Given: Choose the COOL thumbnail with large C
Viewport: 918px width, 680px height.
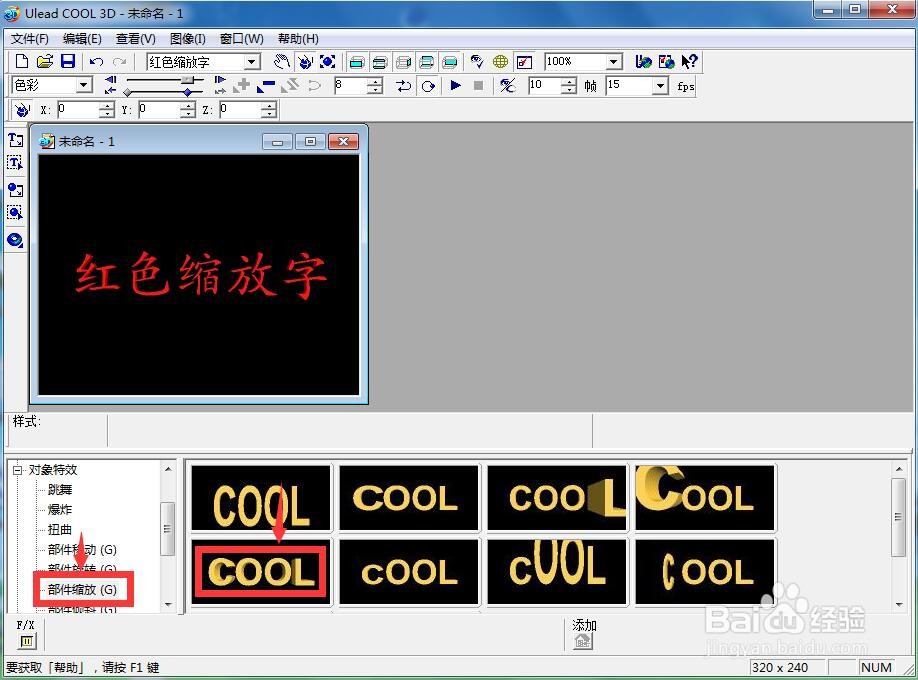Looking at the screenshot, I should [705, 498].
